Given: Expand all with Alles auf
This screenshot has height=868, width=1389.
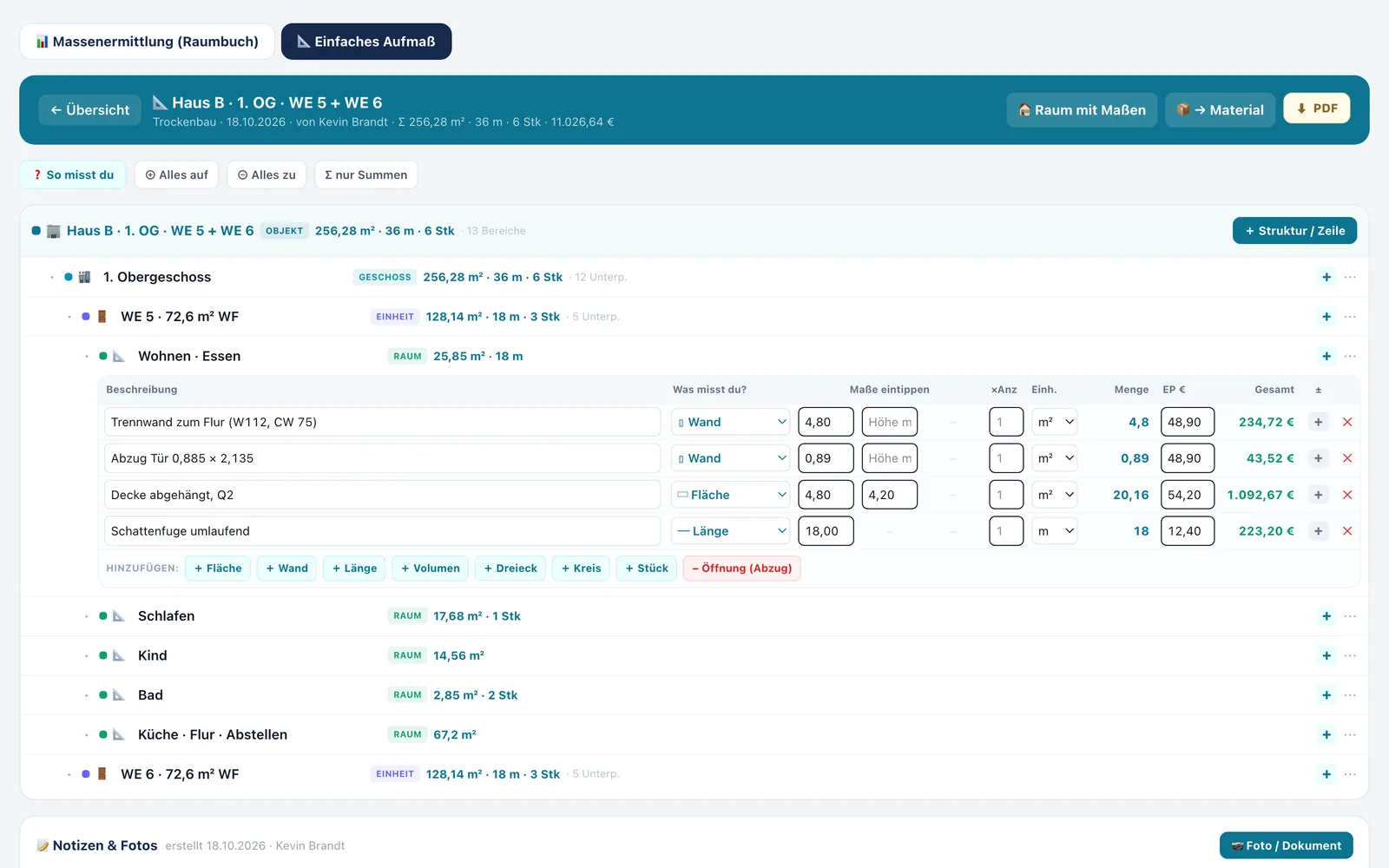Looking at the screenshot, I should click(x=176, y=174).
